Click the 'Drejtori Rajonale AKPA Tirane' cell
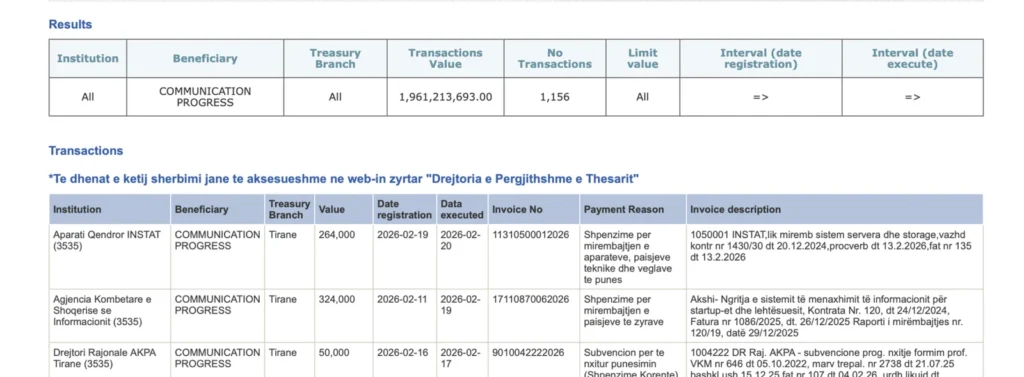This screenshot has width=1024, height=377. click(x=104, y=358)
